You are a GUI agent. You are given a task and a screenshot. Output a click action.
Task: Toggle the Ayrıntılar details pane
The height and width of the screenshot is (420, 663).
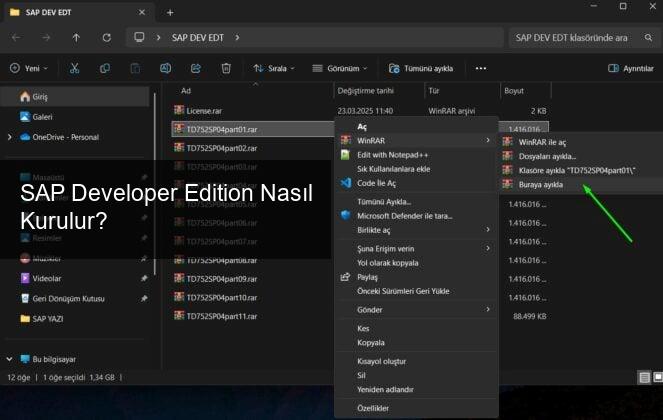(x=630, y=68)
